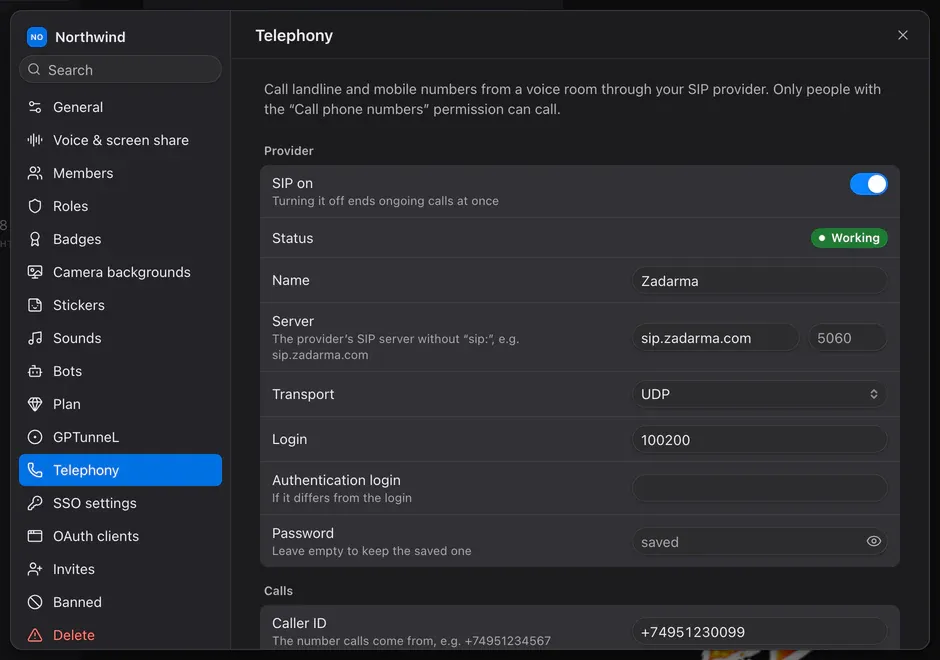Open OAuth clients section

pos(120,536)
